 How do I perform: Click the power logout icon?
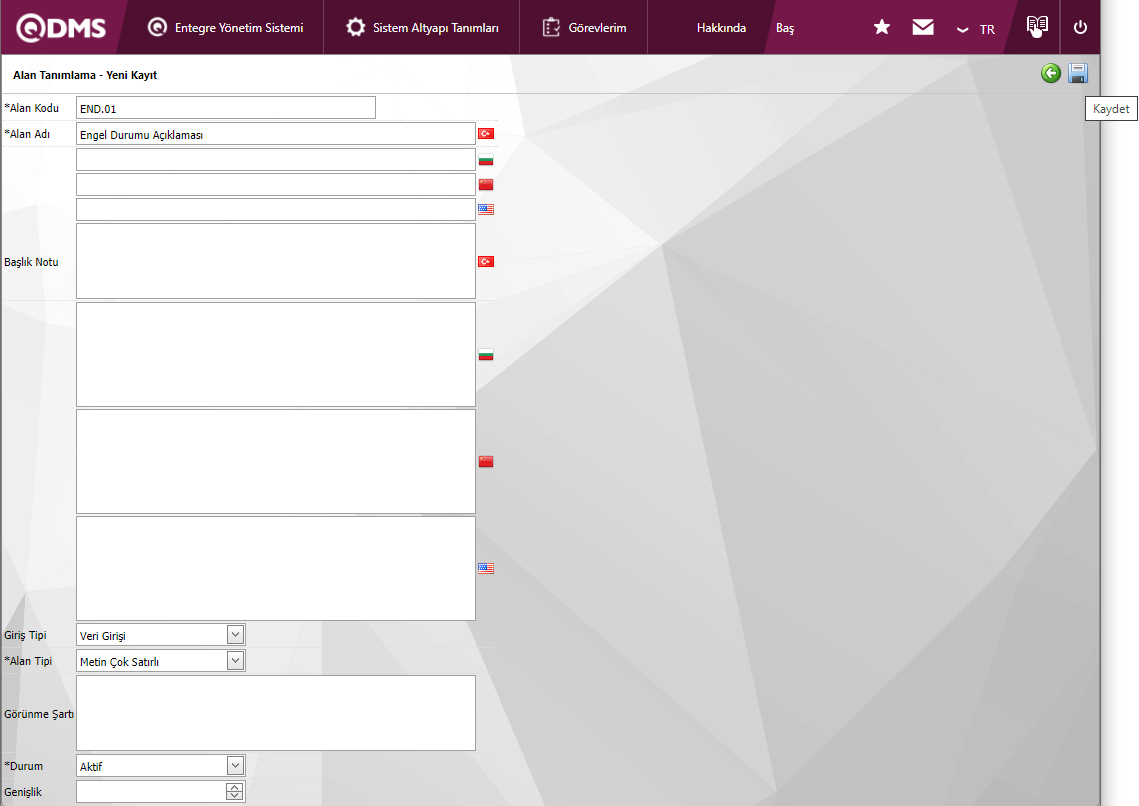click(1080, 27)
